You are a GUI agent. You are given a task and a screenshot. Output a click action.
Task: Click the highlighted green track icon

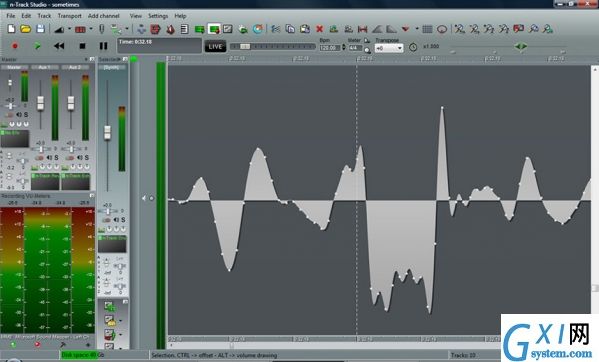coord(214,29)
